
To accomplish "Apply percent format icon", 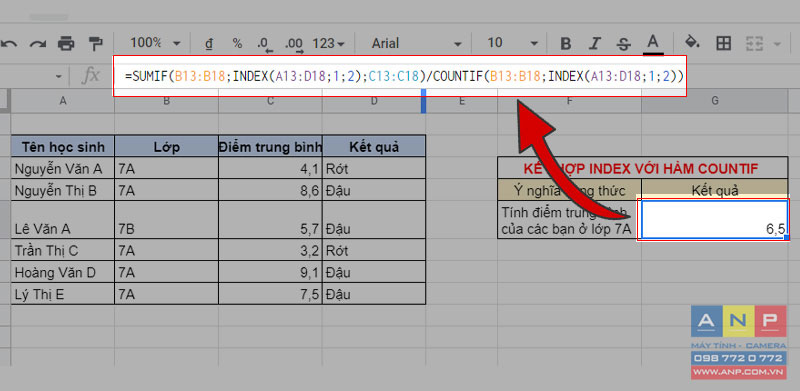I will point(237,43).
